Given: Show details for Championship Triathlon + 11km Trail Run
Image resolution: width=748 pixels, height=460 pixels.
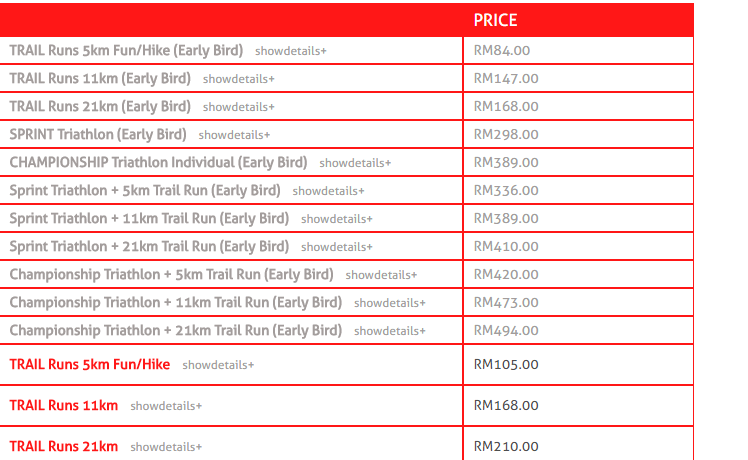Looking at the screenshot, I should [x=390, y=303].
